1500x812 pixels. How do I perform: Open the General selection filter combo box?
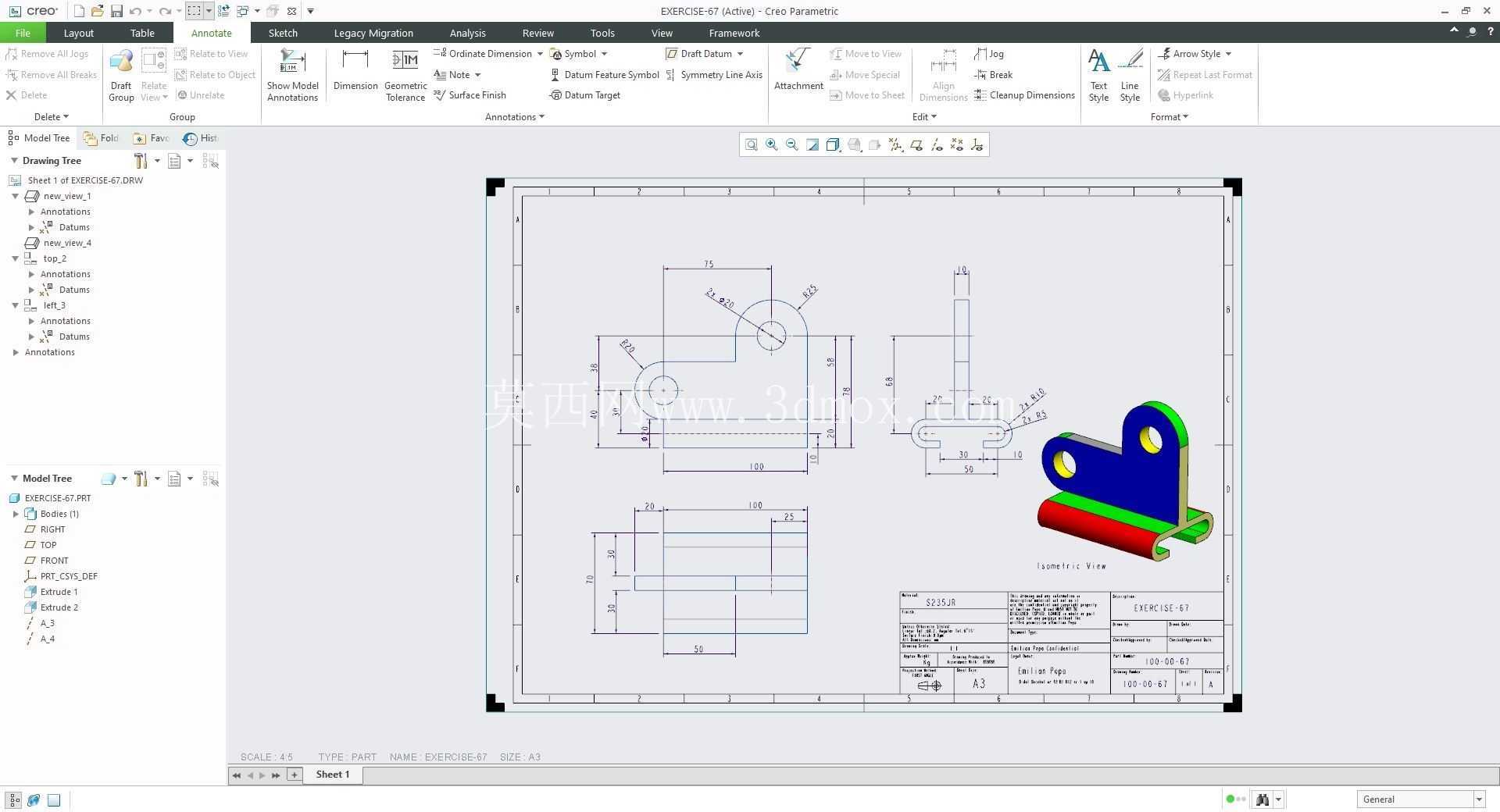pyautogui.click(x=1420, y=800)
